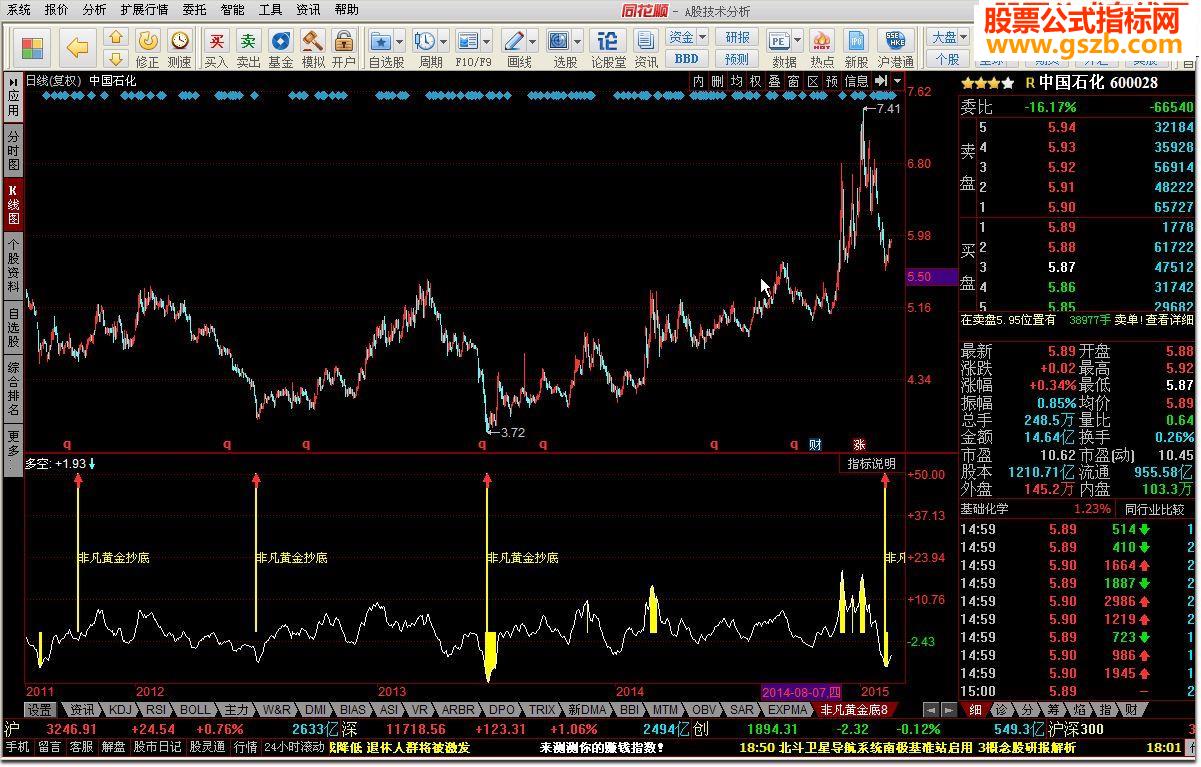Click the 同行业比较 industry comparison link
The image size is (1201, 767).
click(1153, 509)
